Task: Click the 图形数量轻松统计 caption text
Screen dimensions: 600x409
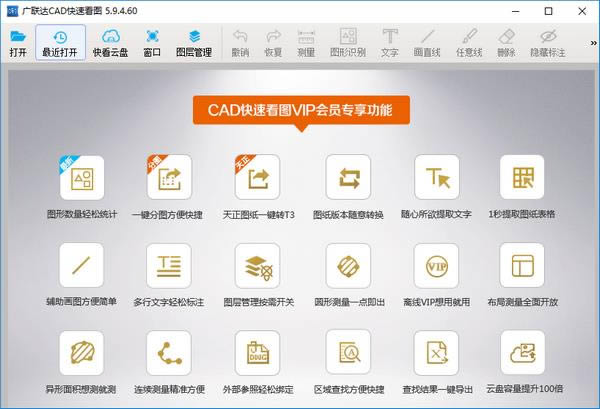Action: (82, 214)
